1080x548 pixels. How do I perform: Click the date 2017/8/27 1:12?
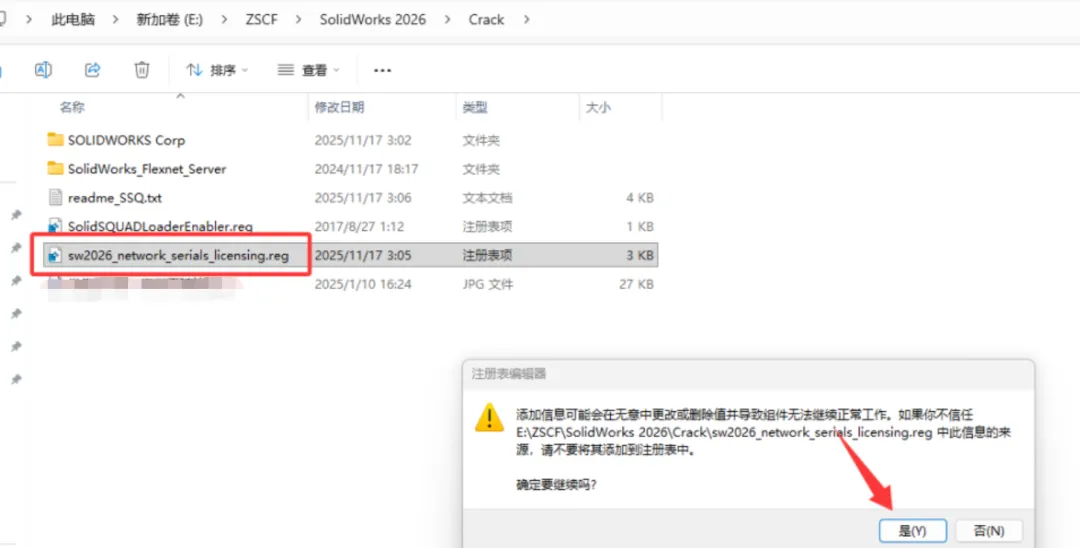360,226
